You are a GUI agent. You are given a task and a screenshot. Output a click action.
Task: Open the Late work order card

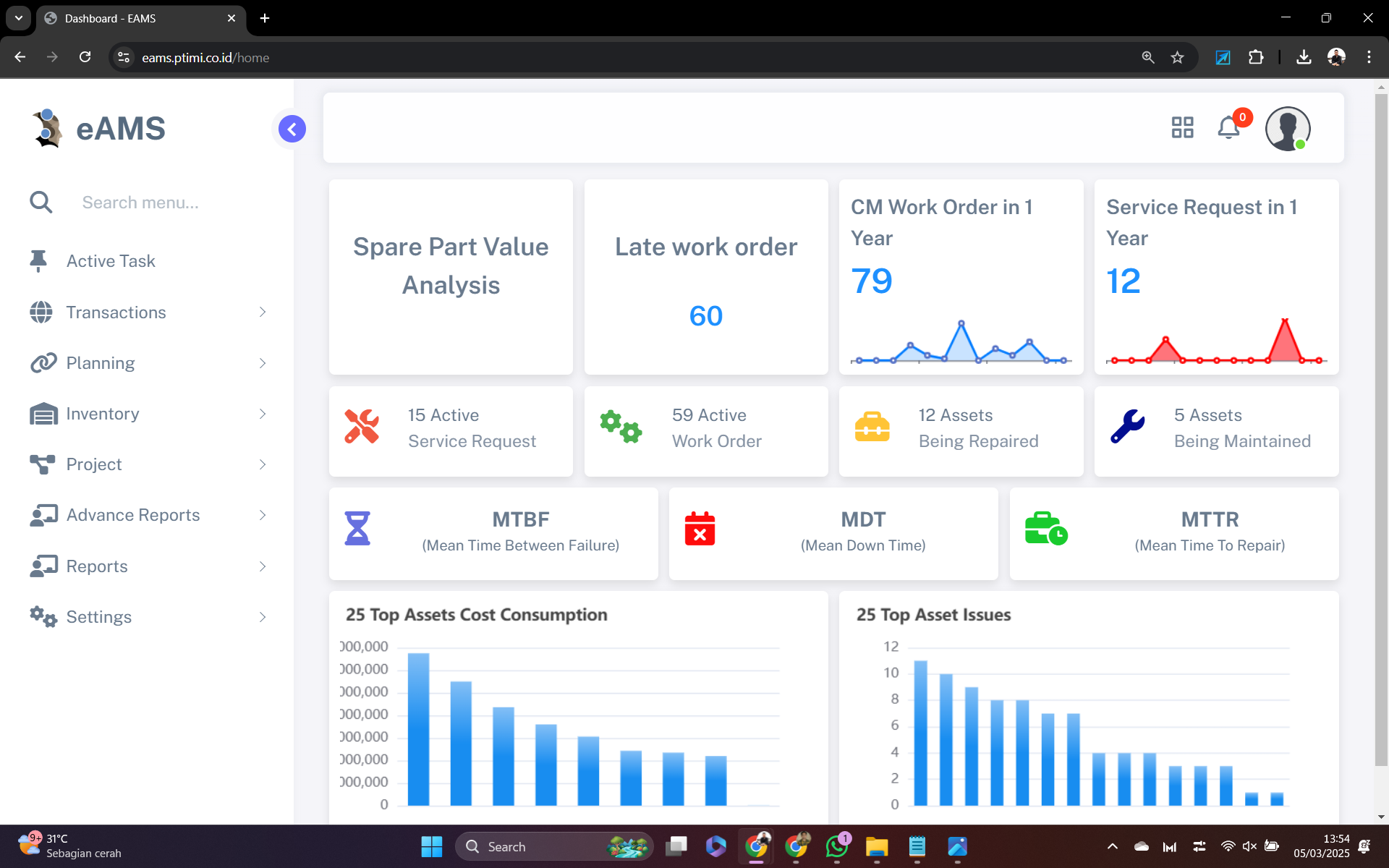click(x=705, y=278)
